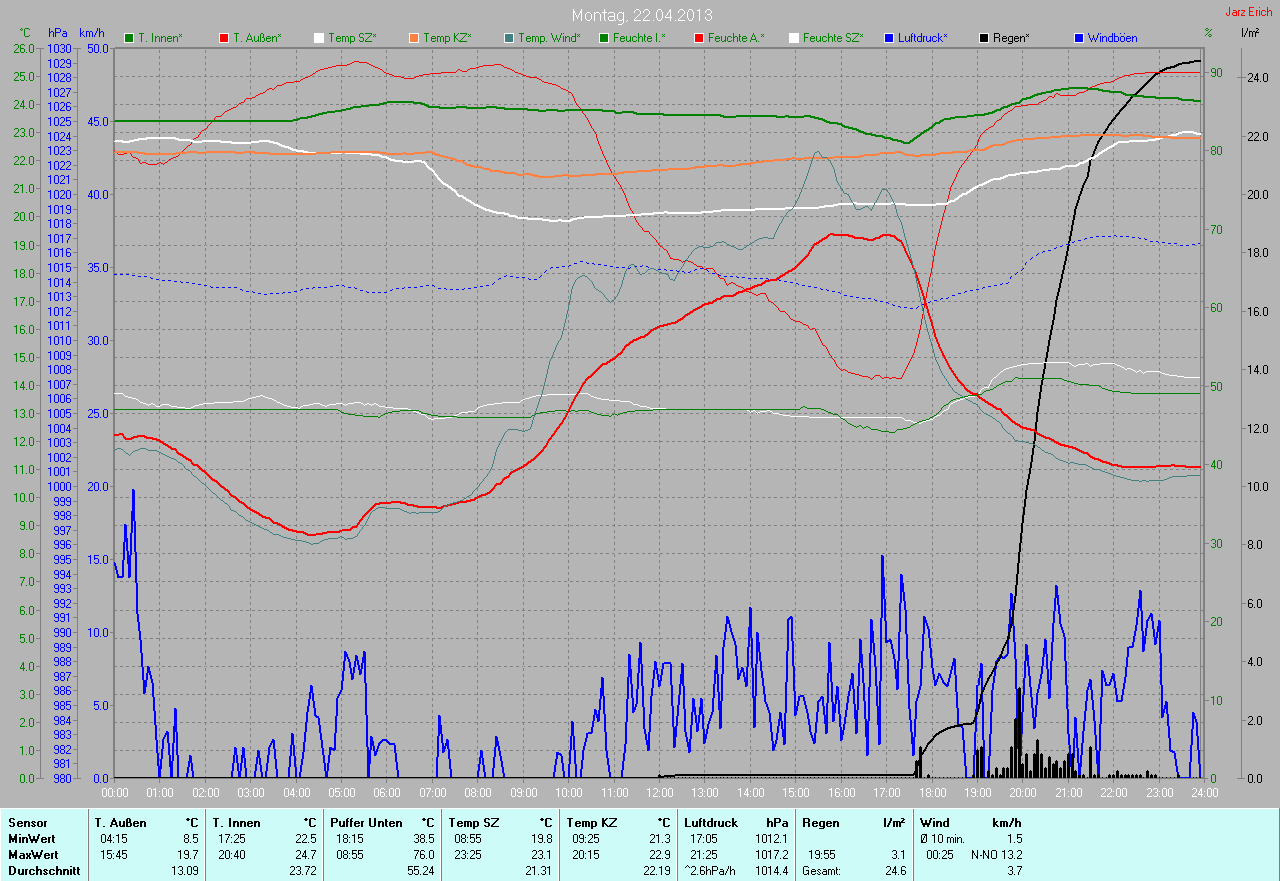Click the T. Innen maximum "24.7"
Viewport: 1280px width, 881px height.
point(305,855)
